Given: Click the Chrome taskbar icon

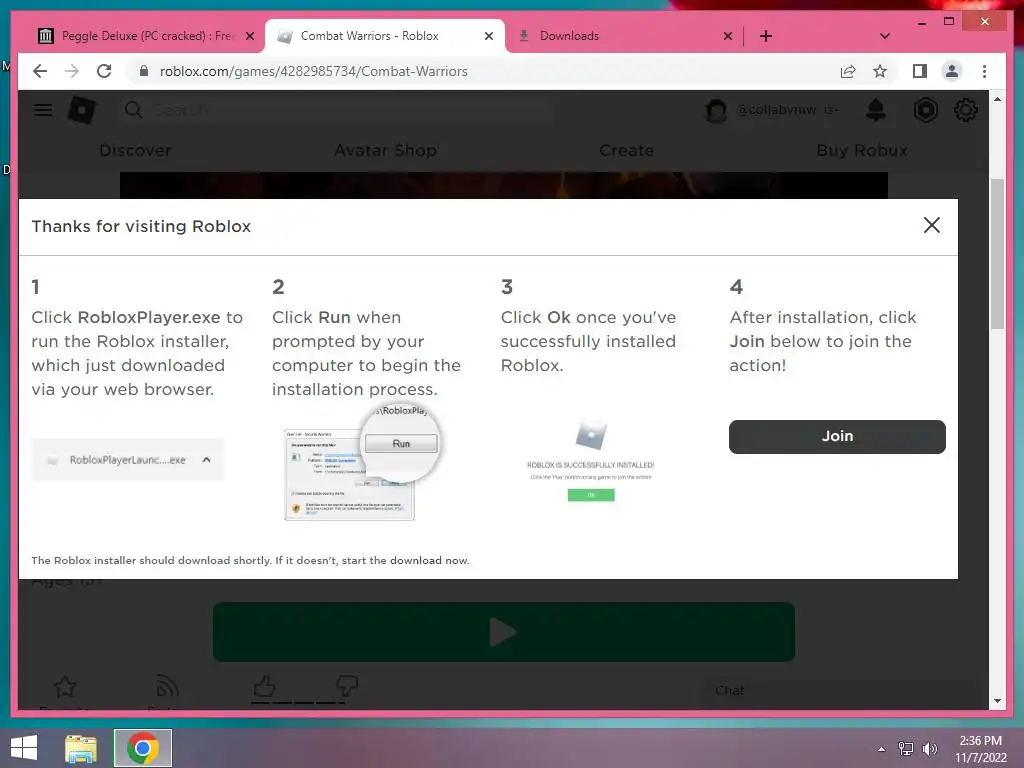Looking at the screenshot, I should click(143, 748).
